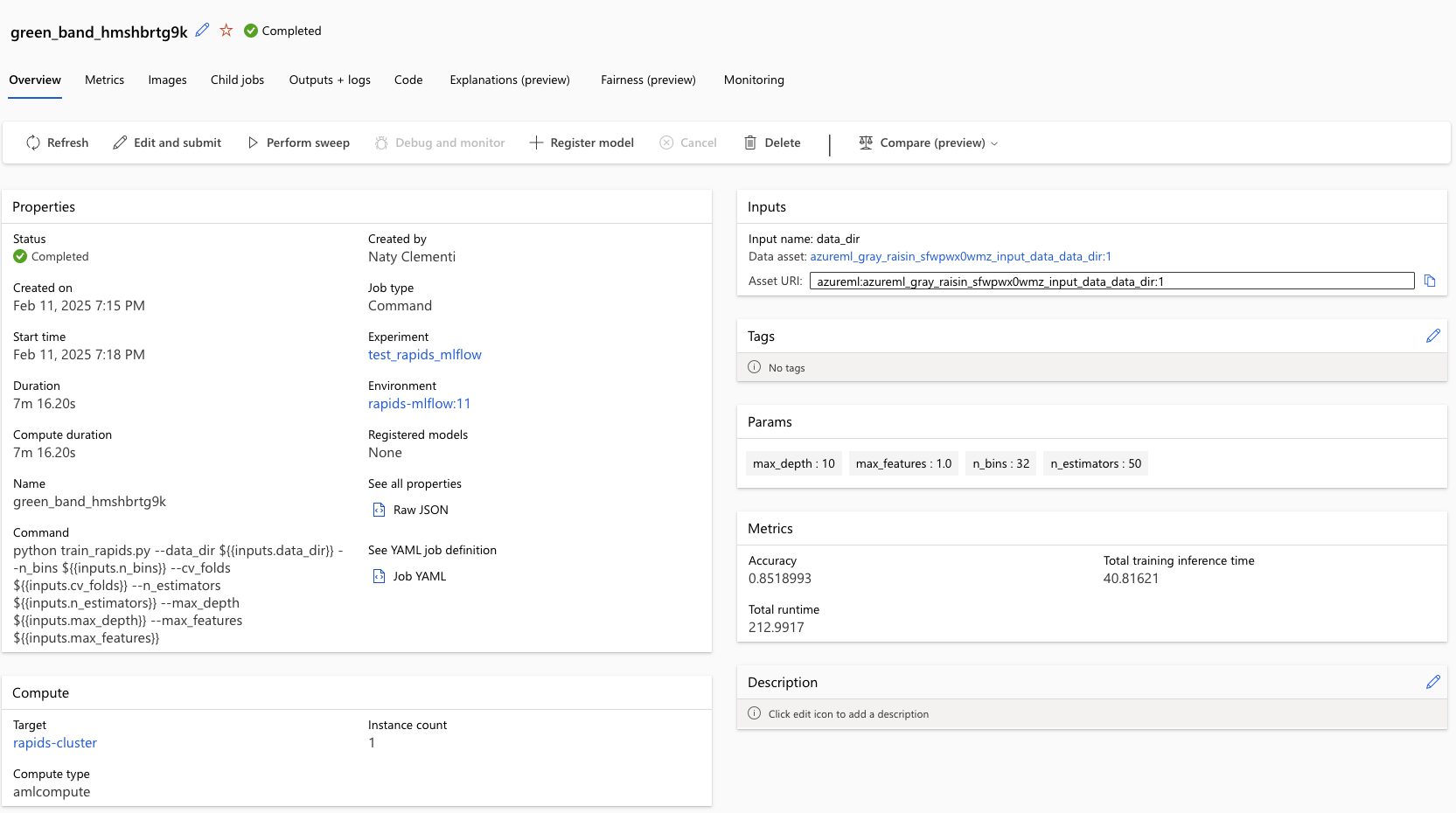Open the Outputs + logs tab
The width and height of the screenshot is (1456, 813).
pos(330,80)
